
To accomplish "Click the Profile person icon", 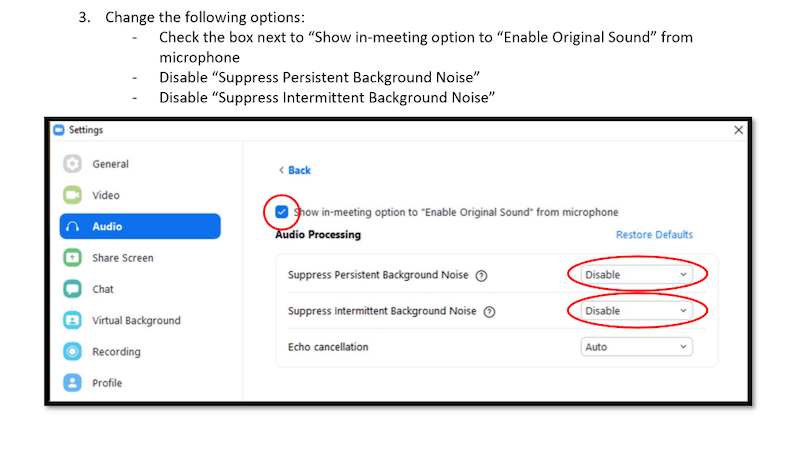I will click(72, 383).
